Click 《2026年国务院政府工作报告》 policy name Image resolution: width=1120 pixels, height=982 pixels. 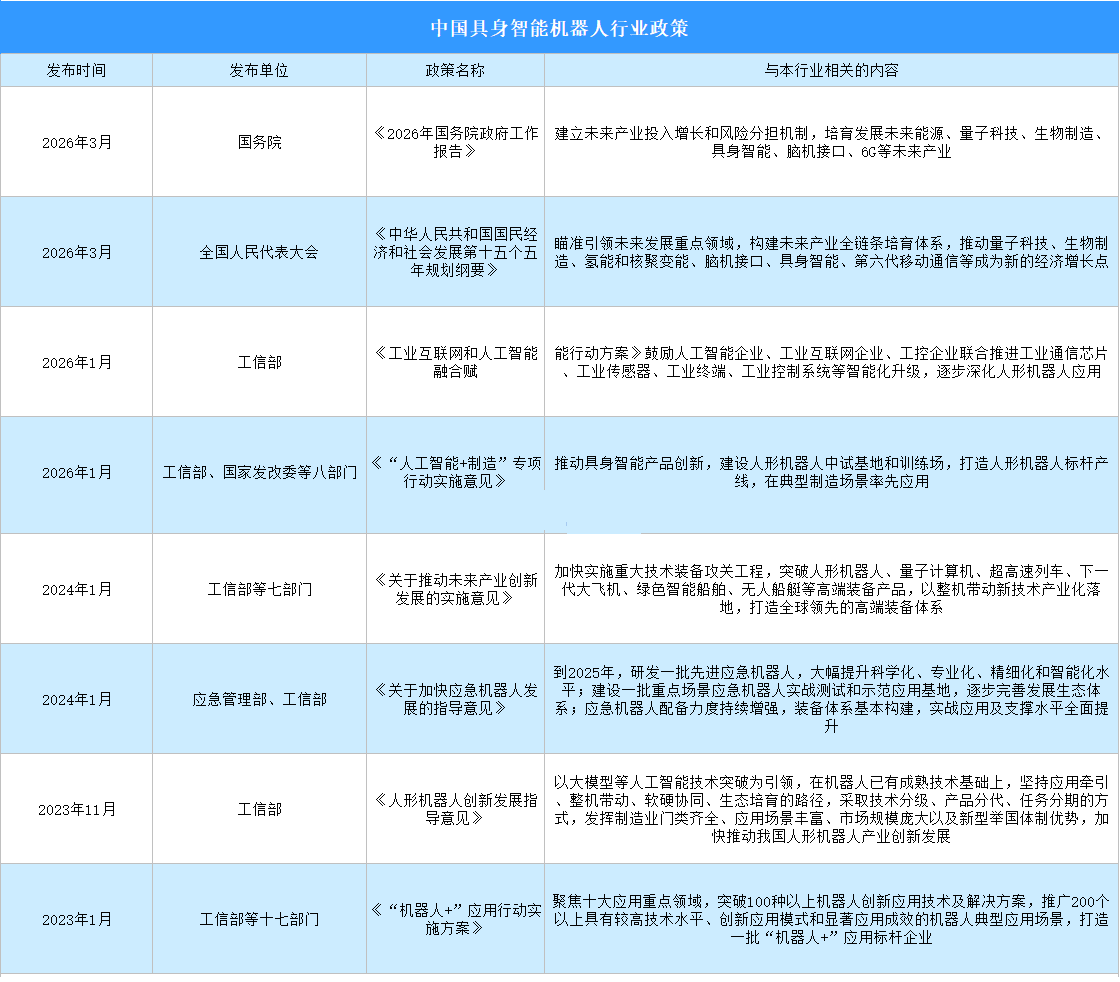pyautogui.click(x=455, y=142)
